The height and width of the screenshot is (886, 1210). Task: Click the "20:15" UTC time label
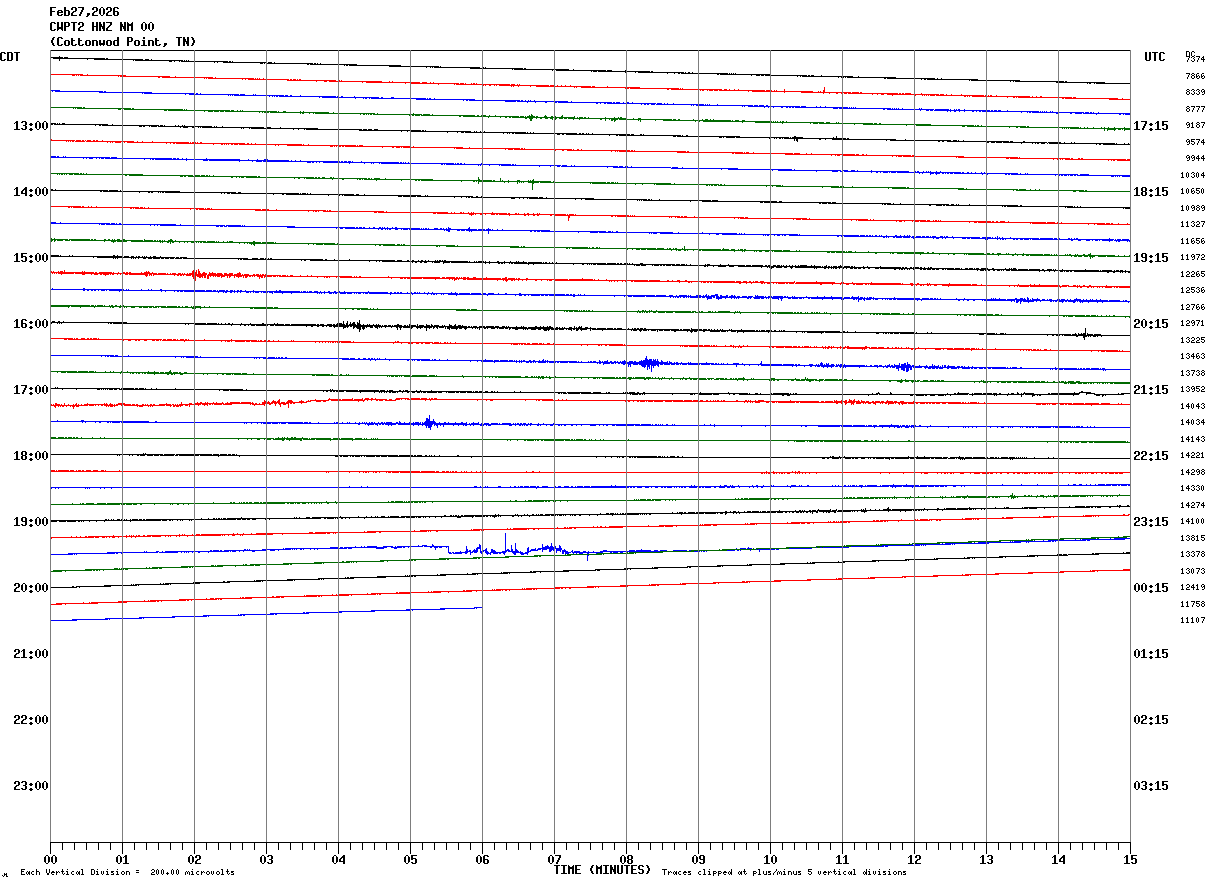1151,323
